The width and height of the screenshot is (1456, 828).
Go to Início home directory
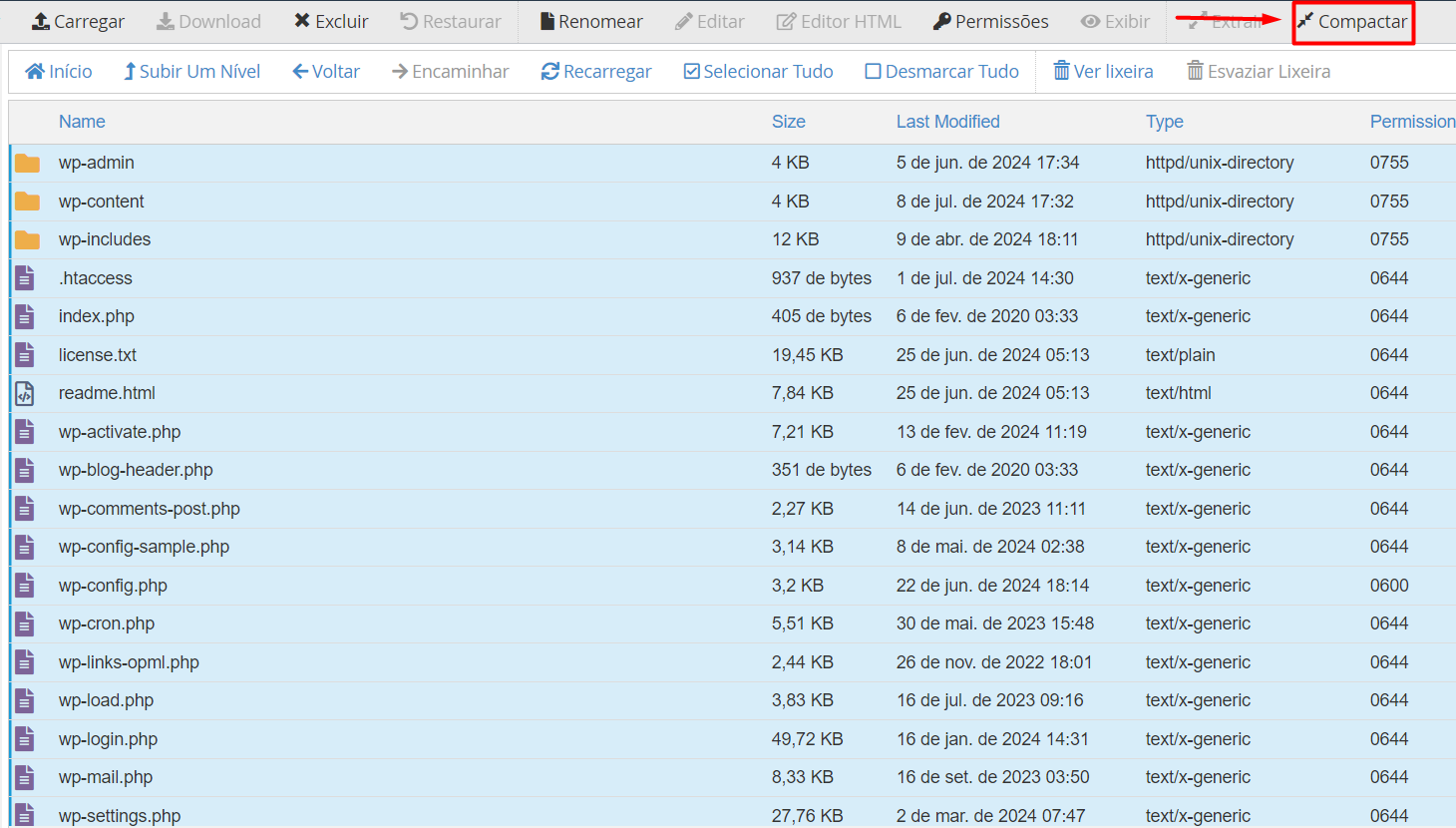coord(59,72)
